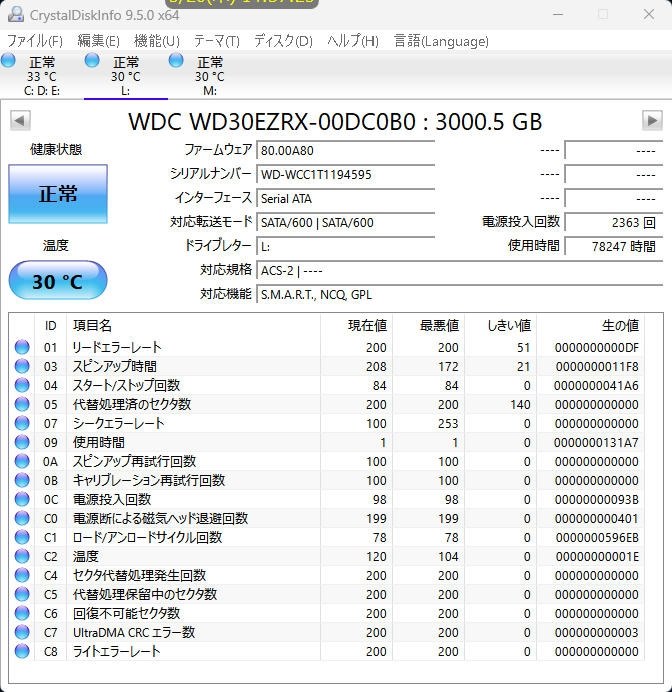Viewport: 672px width, 692px height.
Task: Go to previous disk with left arrow
Action: pos(20,120)
